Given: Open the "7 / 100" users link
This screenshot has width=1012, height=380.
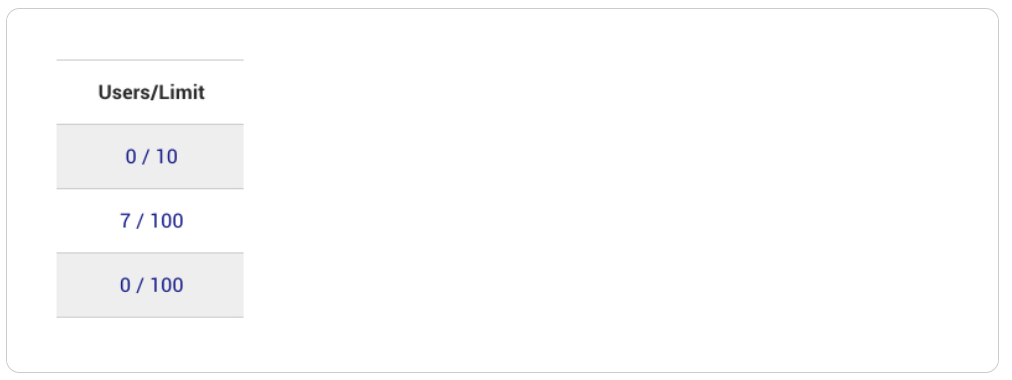Looking at the screenshot, I should point(151,221).
